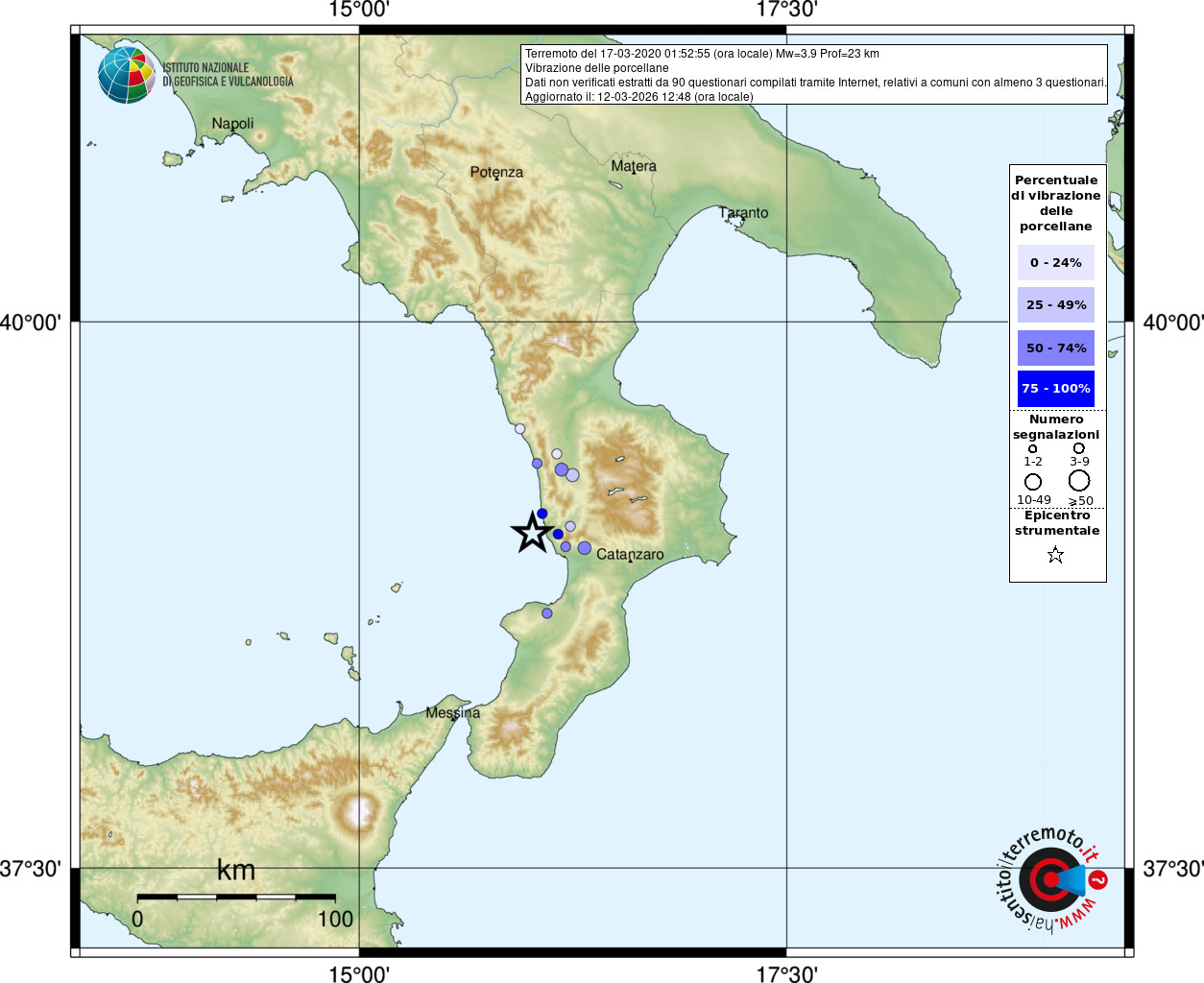Click the 'Terremoto del 17-03-2020' header line
This screenshot has height=983, width=1204.
(702, 54)
